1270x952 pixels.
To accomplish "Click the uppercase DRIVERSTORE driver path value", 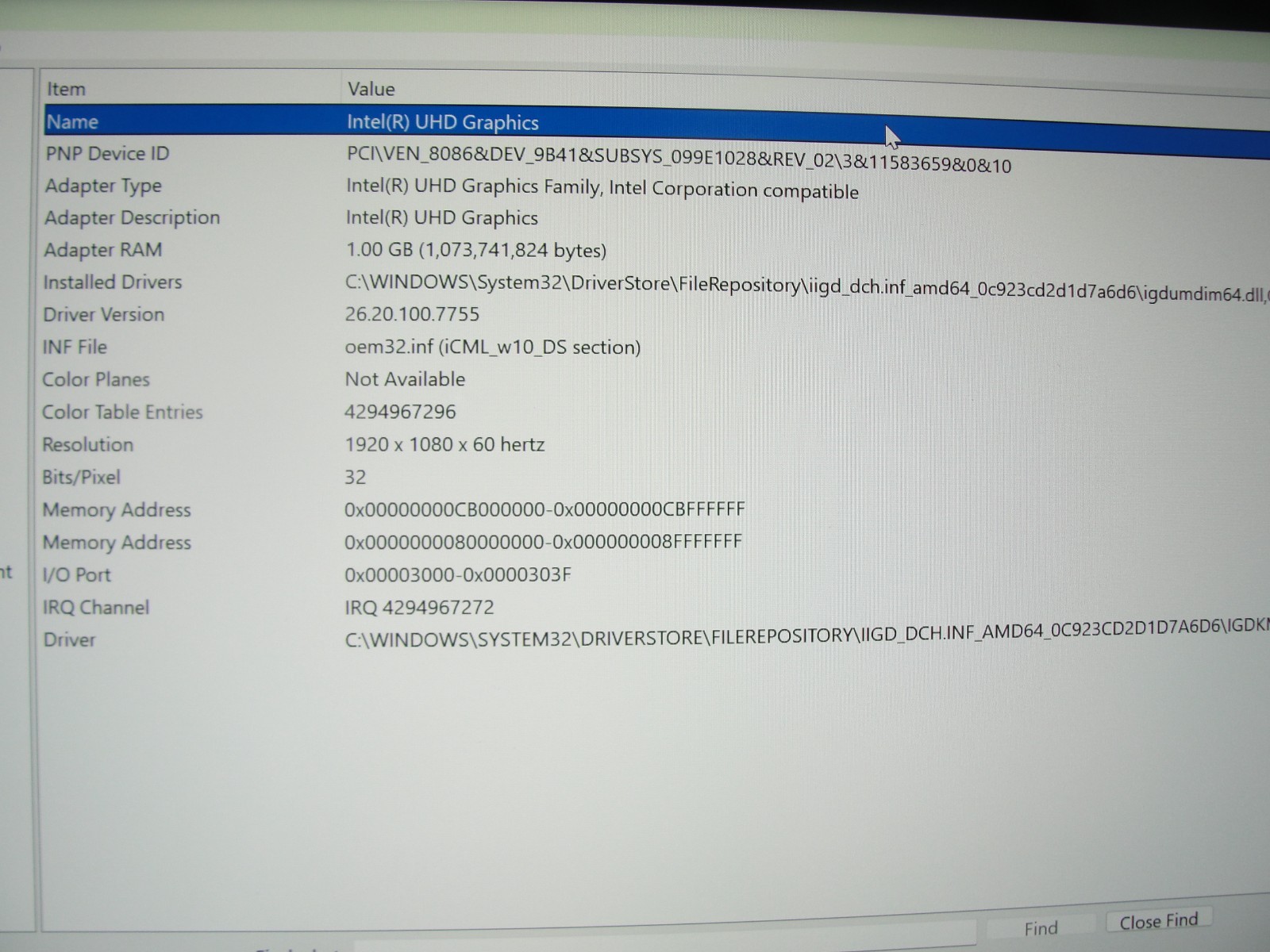I will [807, 635].
